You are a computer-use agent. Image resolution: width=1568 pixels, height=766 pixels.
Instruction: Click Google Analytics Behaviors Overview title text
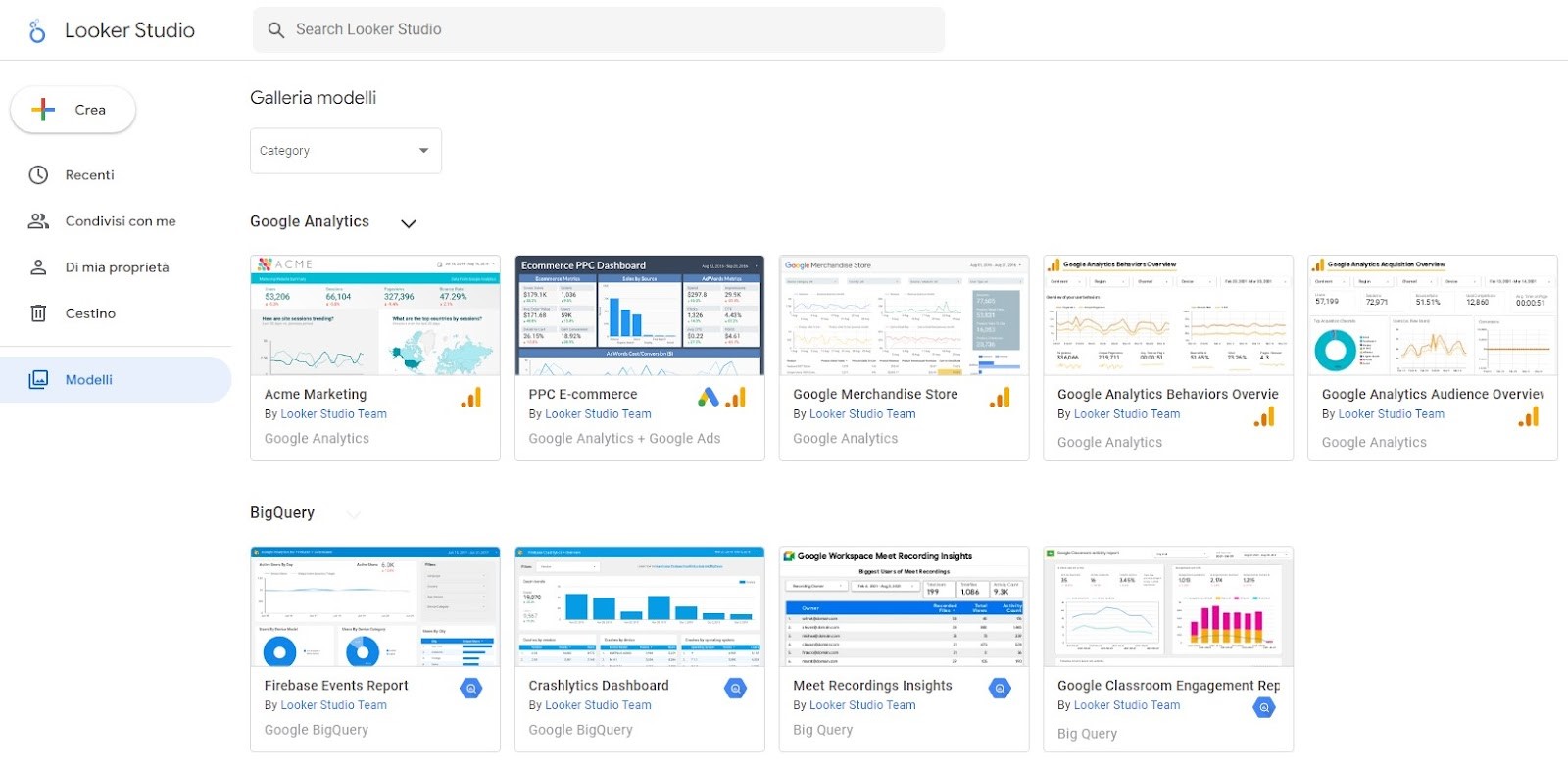[x=1168, y=394]
